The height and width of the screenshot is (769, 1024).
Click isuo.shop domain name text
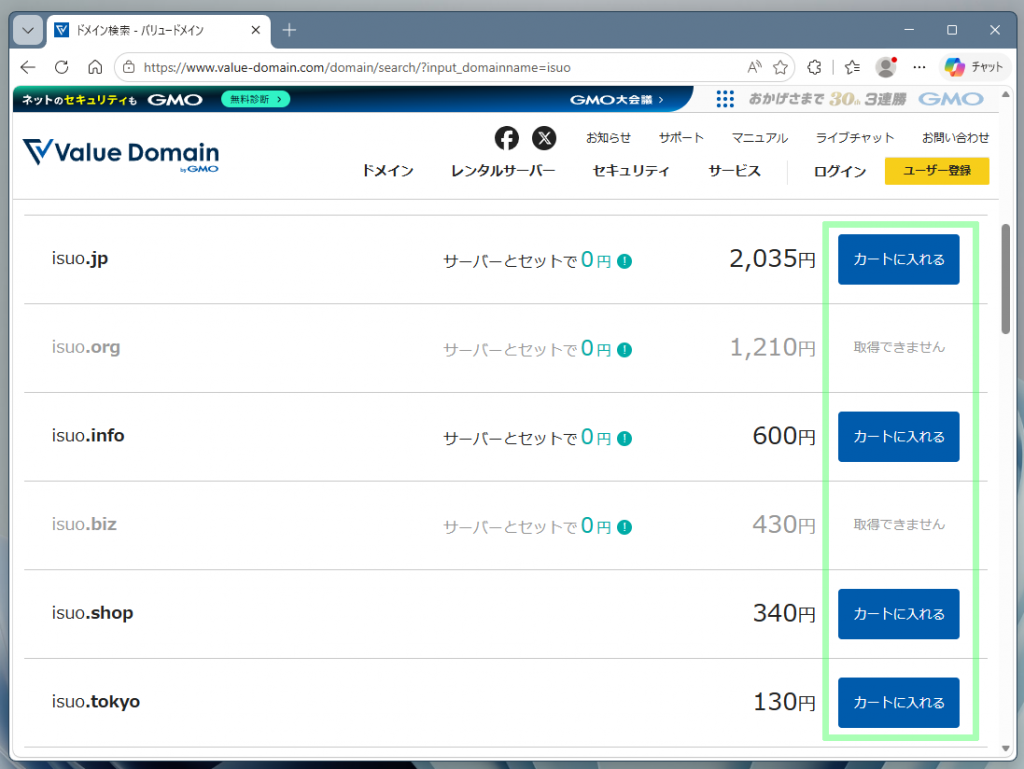coord(93,613)
